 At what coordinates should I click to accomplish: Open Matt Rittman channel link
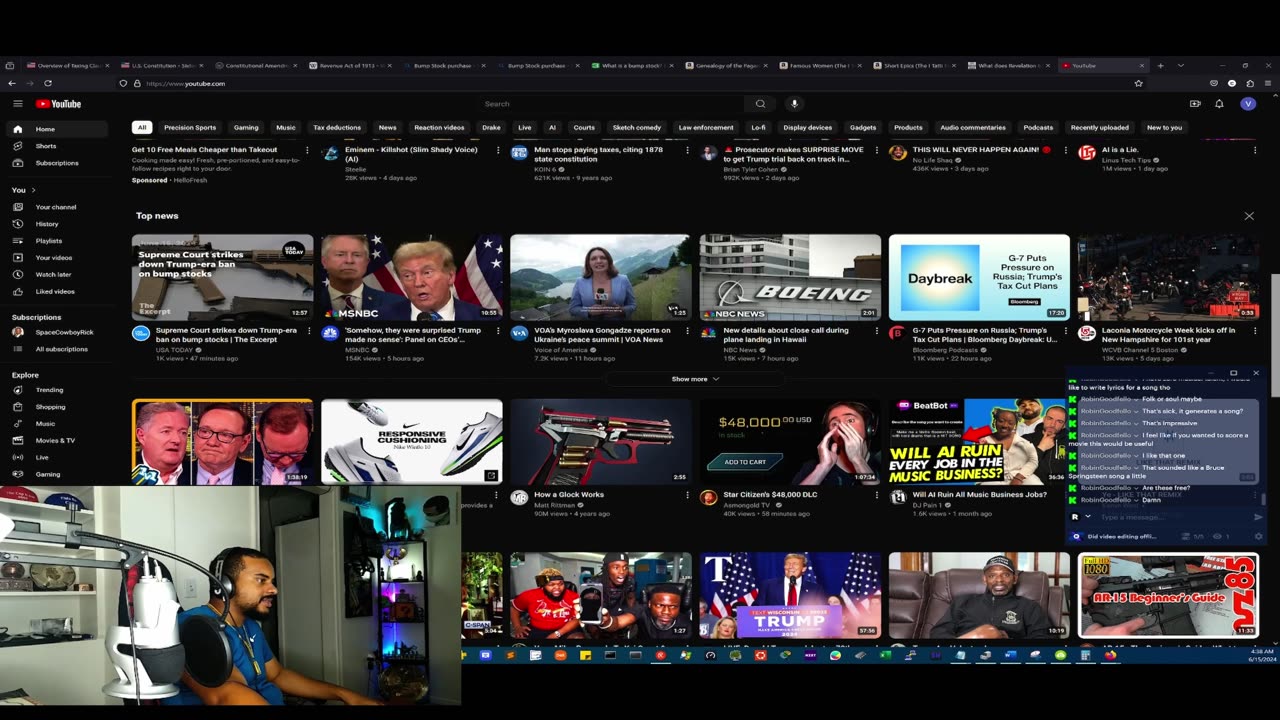pos(554,505)
